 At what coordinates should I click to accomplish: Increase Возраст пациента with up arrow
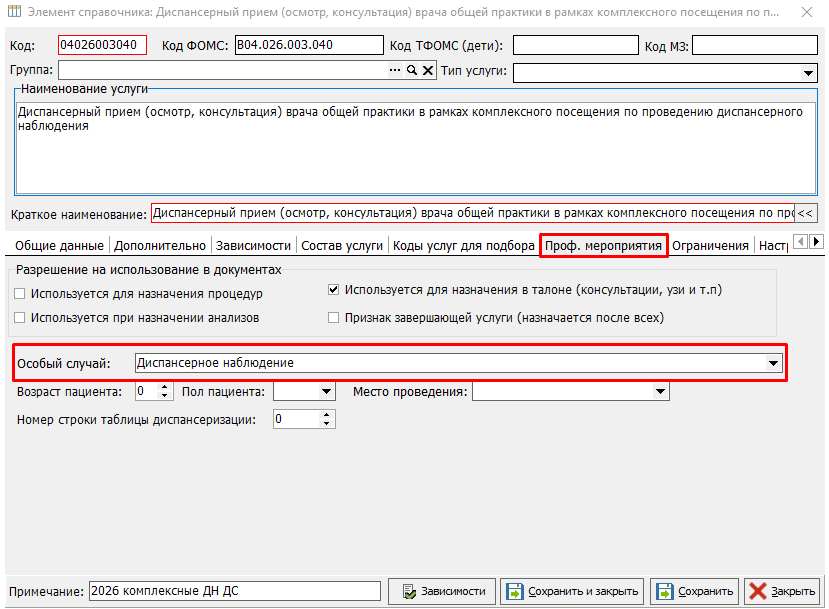pyautogui.click(x=165, y=387)
